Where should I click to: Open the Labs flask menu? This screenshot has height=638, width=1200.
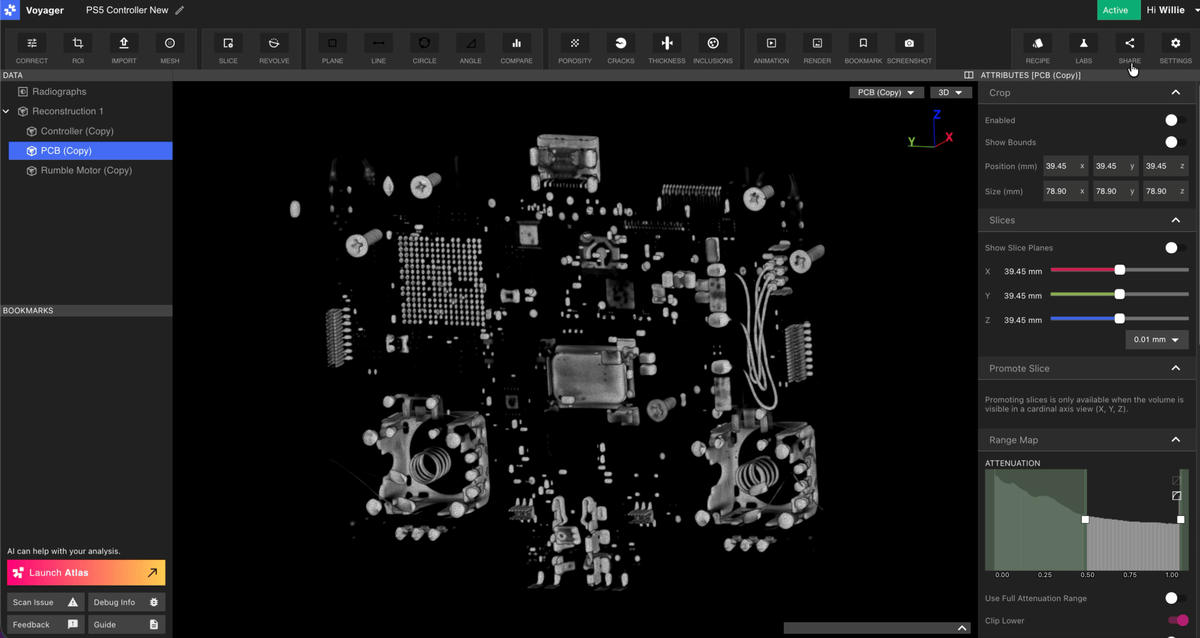coord(1084,49)
